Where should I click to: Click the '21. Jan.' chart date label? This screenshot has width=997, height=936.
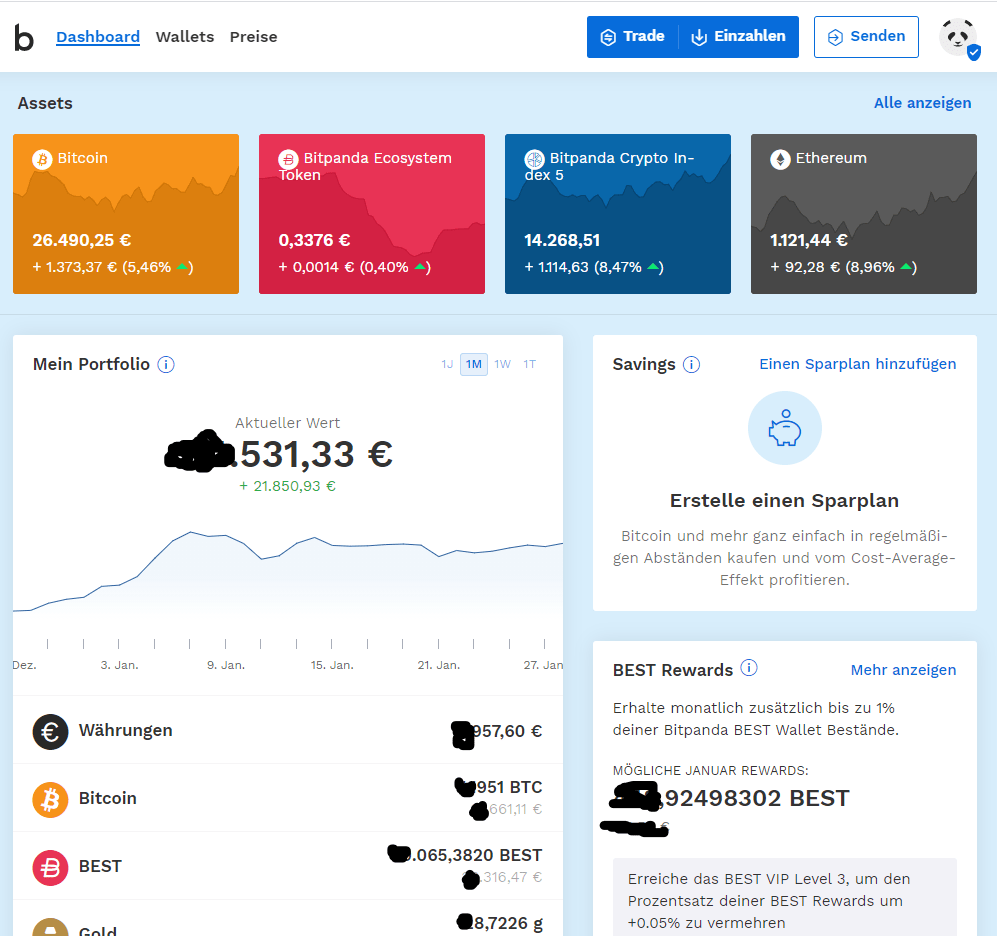point(439,665)
